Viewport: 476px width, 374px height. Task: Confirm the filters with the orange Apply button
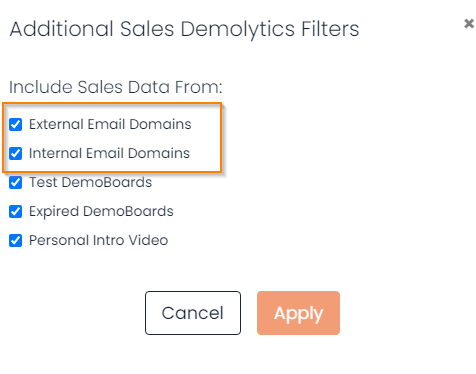[x=298, y=313]
